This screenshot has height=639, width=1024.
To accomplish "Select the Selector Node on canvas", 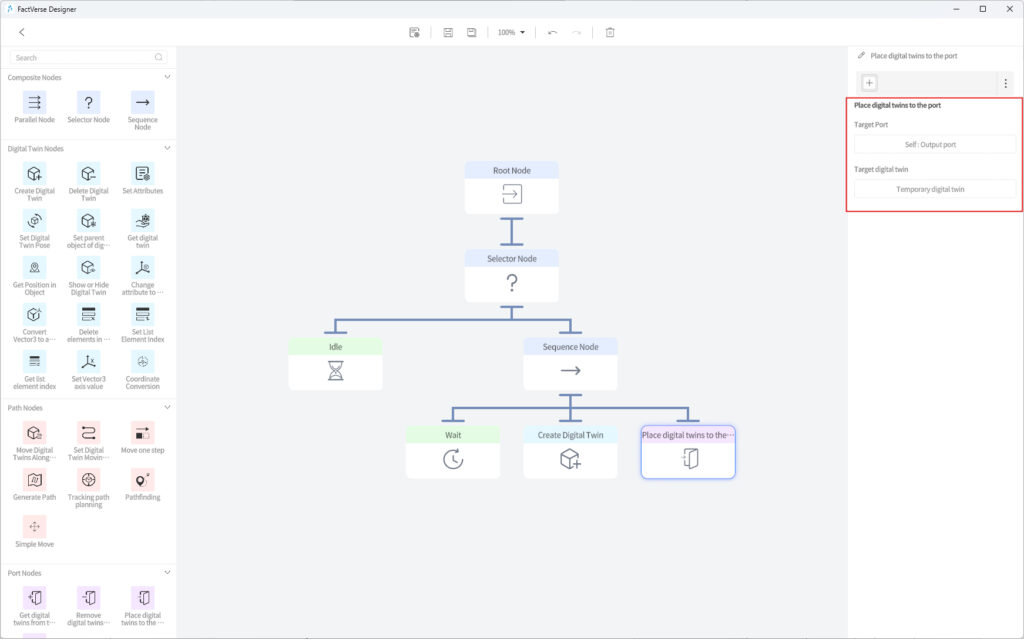I will pos(511,276).
